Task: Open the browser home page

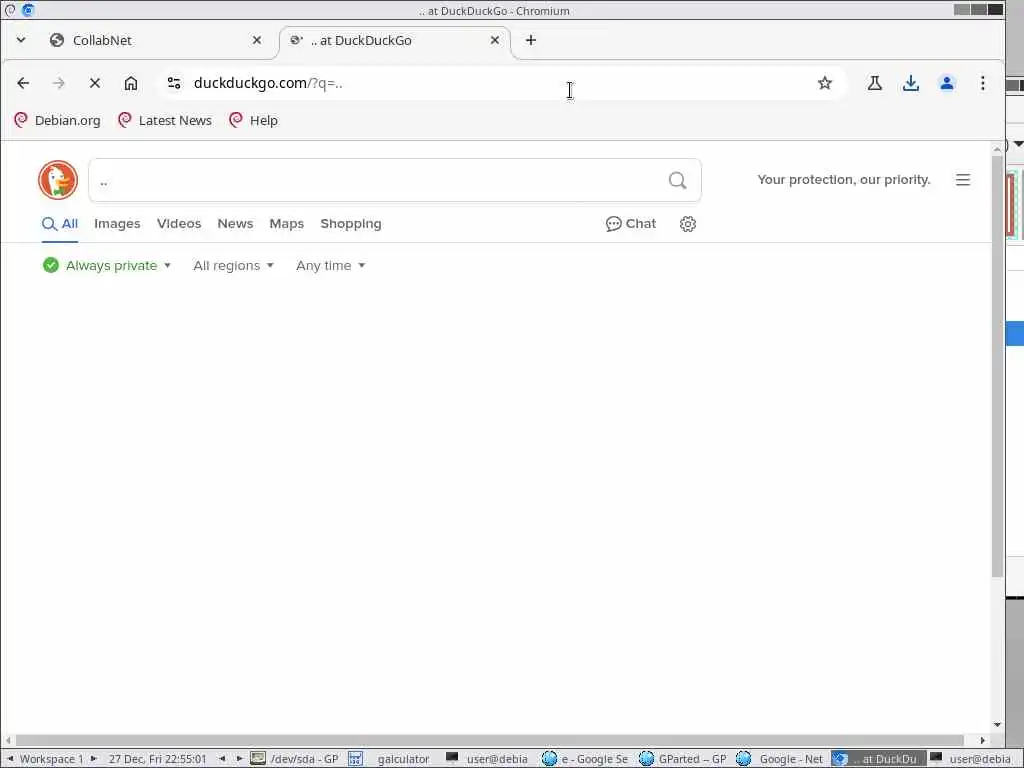Action: point(131,83)
